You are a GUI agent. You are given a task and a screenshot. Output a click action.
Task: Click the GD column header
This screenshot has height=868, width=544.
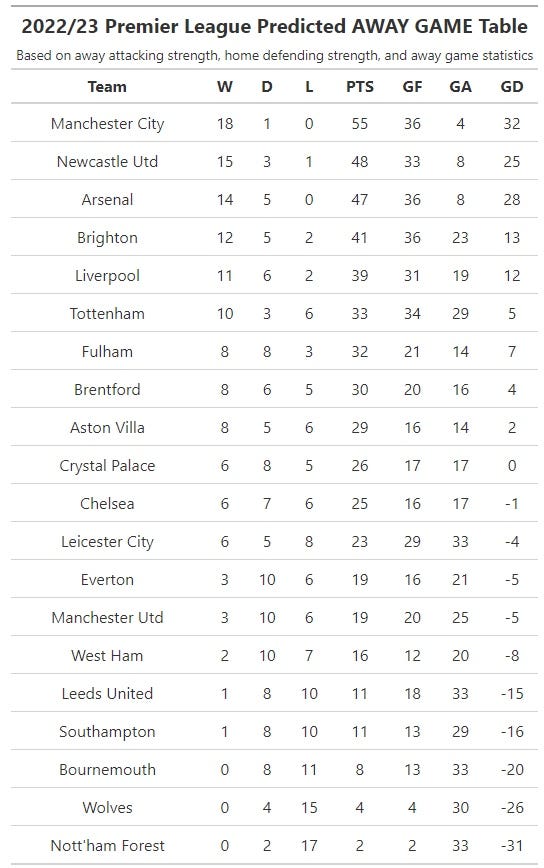[511, 87]
